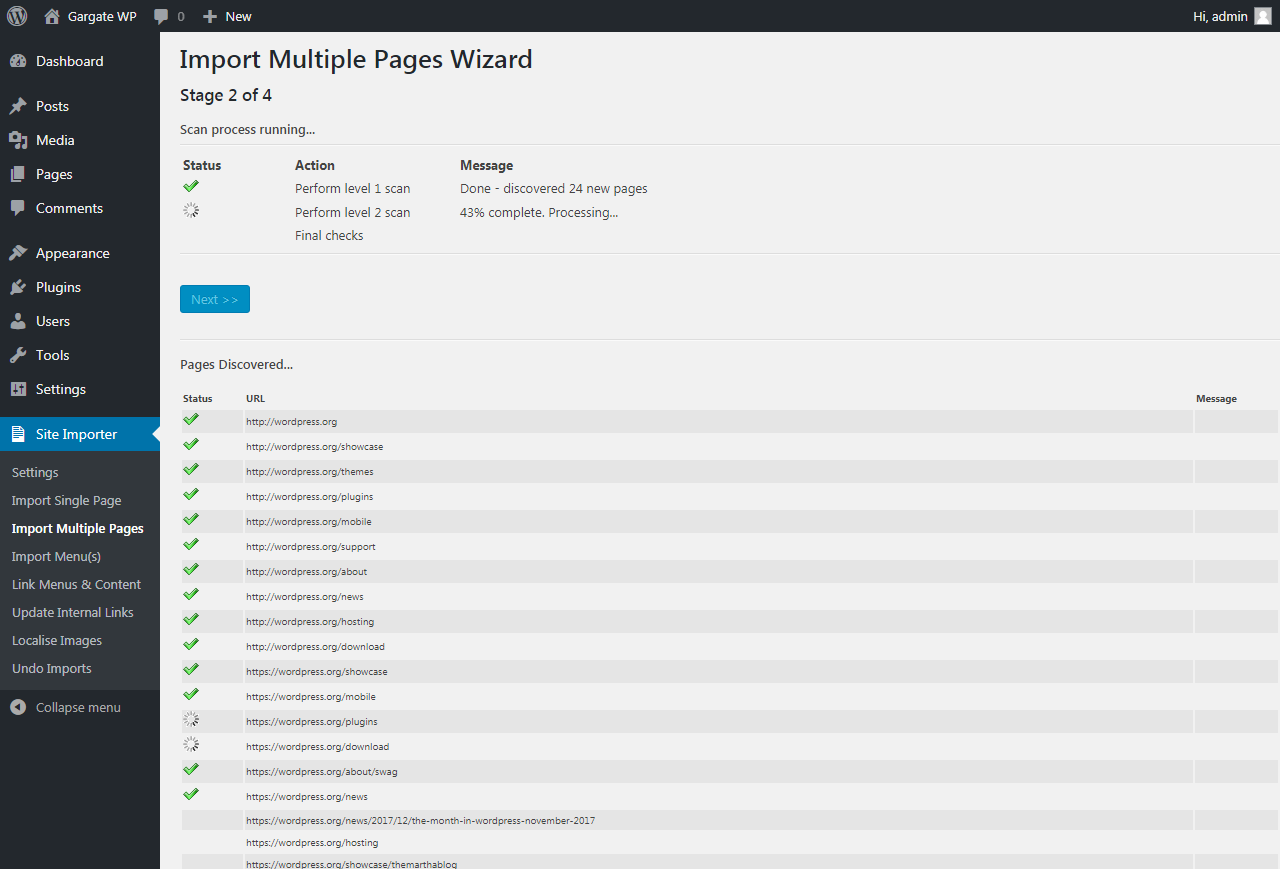Click URL http://wordpress.org/about
1280x869 pixels.
[307, 571]
